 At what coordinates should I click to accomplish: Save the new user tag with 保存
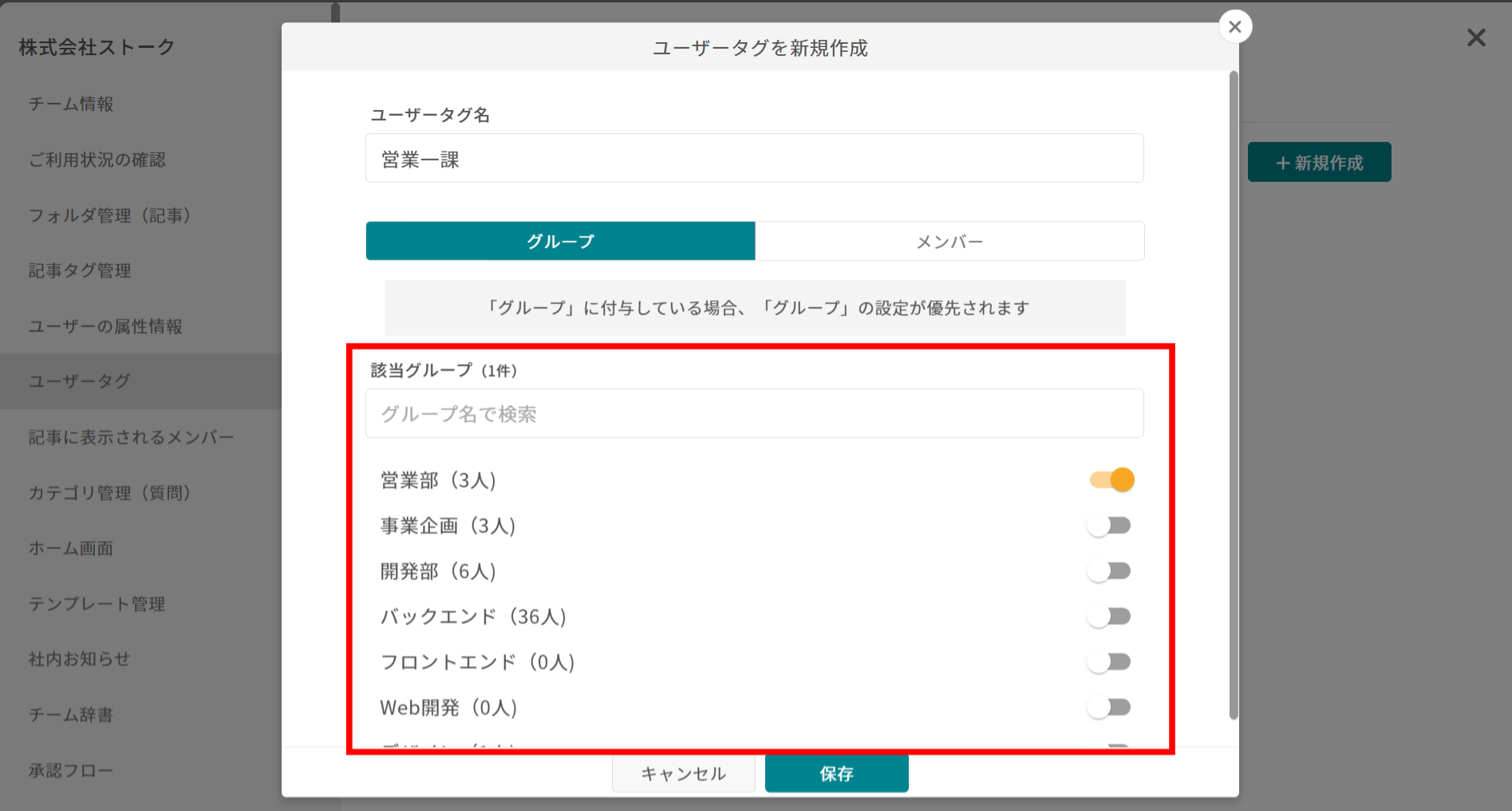836,773
